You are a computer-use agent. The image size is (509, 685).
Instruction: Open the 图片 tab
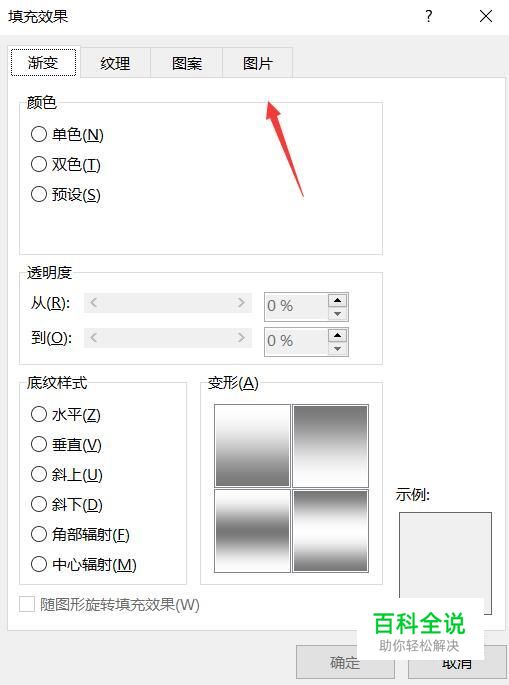(x=258, y=63)
